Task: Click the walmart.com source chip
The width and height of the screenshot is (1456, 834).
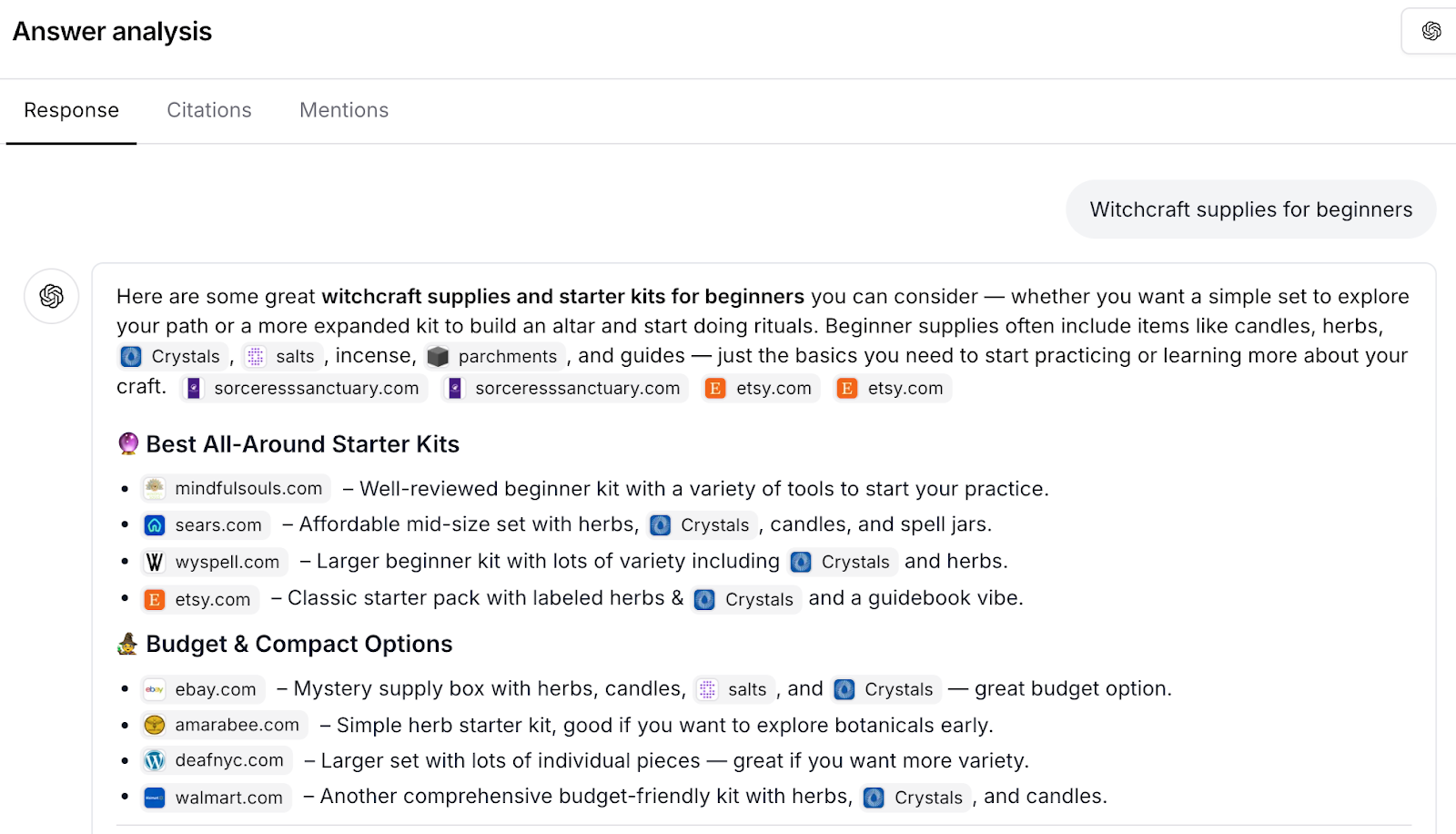Action: click(217, 798)
